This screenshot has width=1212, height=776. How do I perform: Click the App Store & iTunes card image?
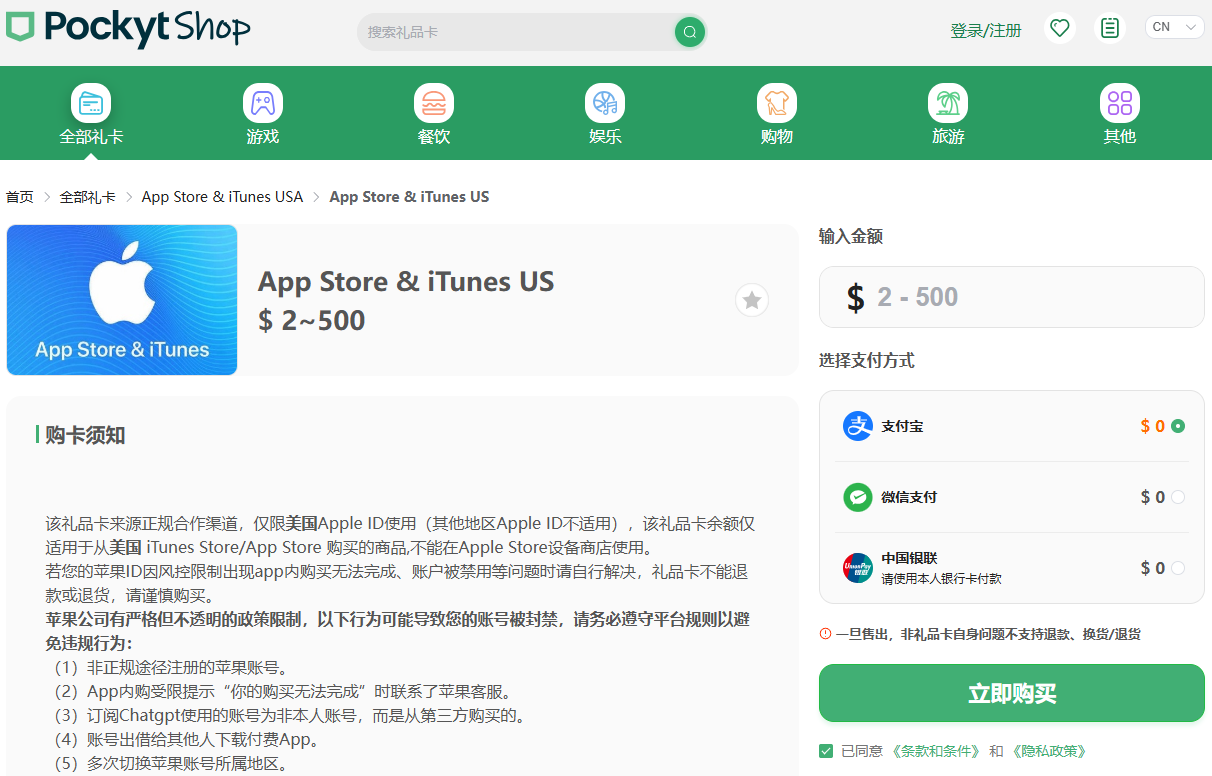pyautogui.click(x=122, y=300)
